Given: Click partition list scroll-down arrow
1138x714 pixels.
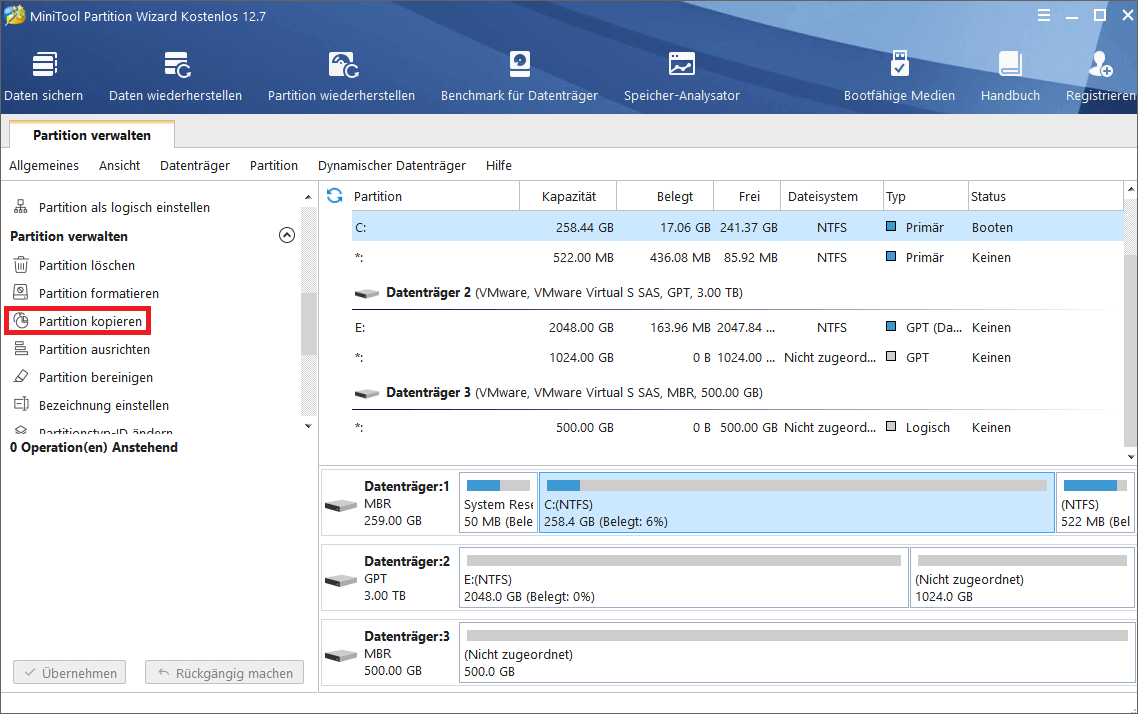Looking at the screenshot, I should pos(1131,457).
